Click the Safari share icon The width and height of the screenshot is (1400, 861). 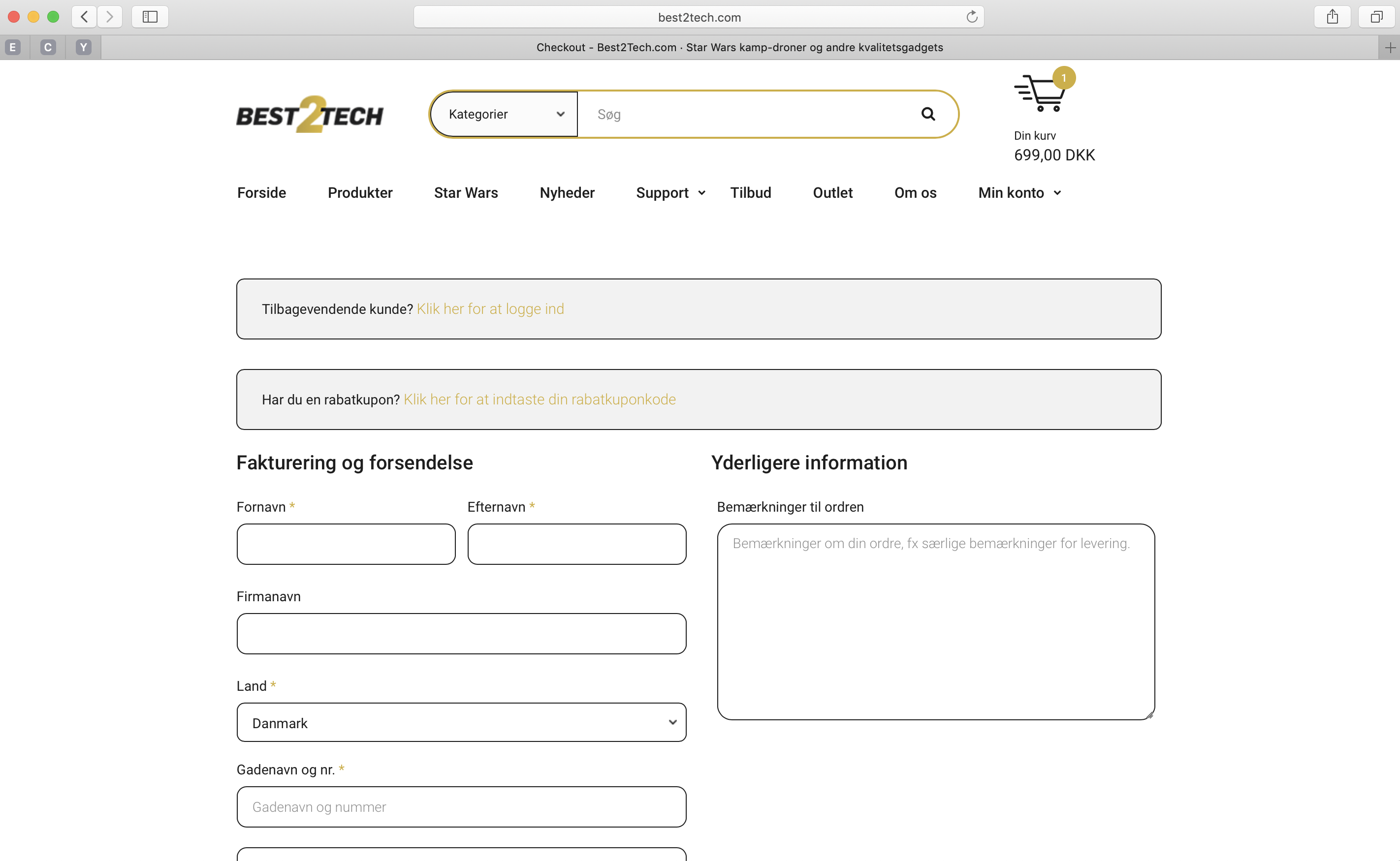(1332, 17)
